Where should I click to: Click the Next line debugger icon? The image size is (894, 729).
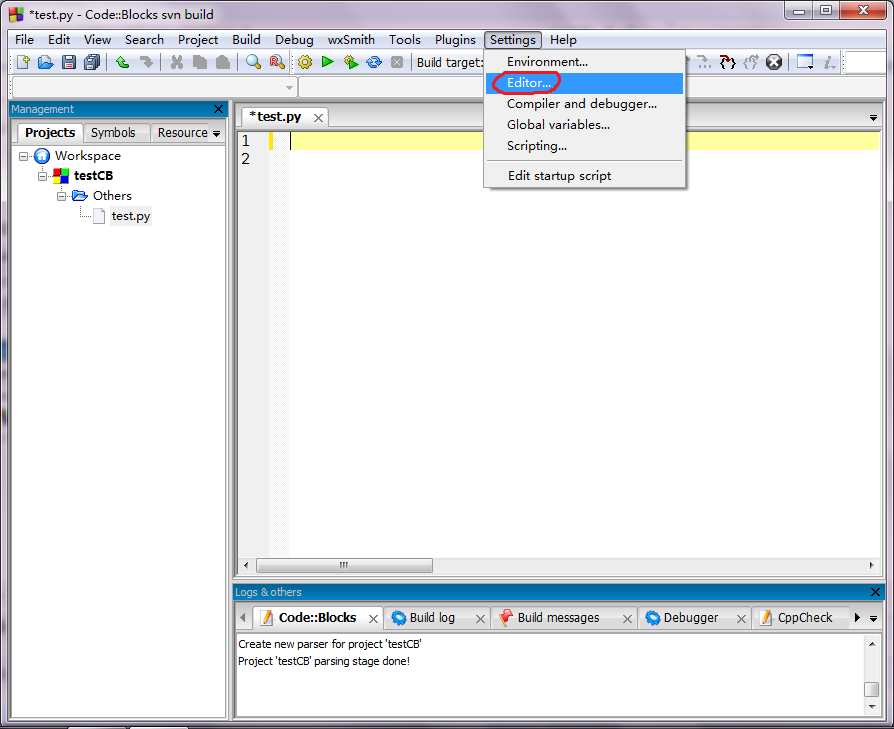[x=705, y=62]
